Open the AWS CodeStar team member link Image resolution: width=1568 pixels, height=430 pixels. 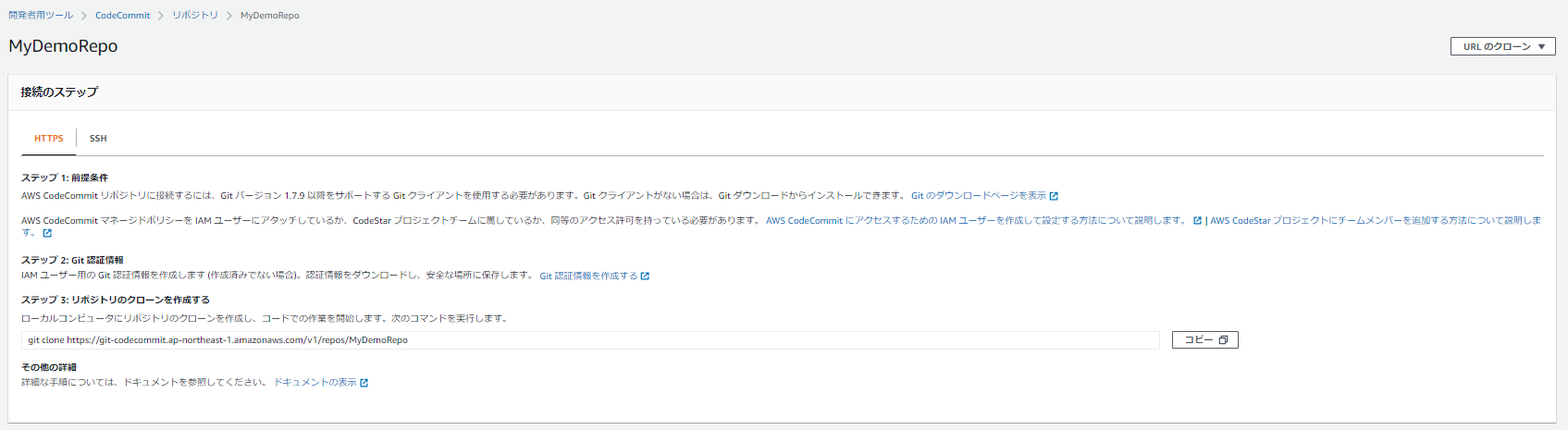tap(1376, 221)
